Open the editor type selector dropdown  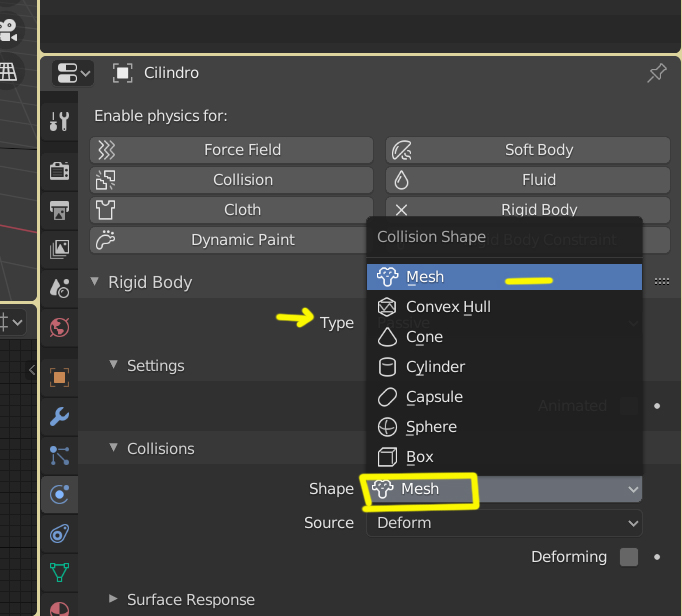point(73,73)
